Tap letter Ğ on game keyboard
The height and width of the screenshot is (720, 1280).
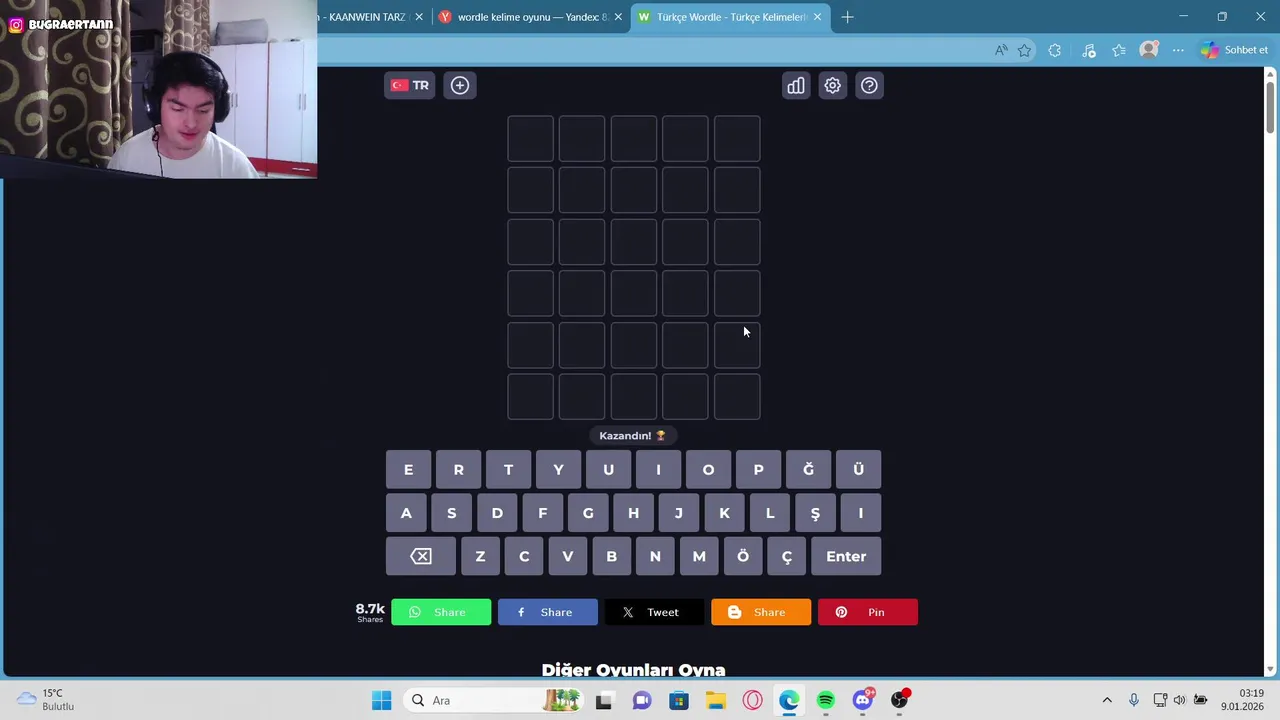click(808, 470)
